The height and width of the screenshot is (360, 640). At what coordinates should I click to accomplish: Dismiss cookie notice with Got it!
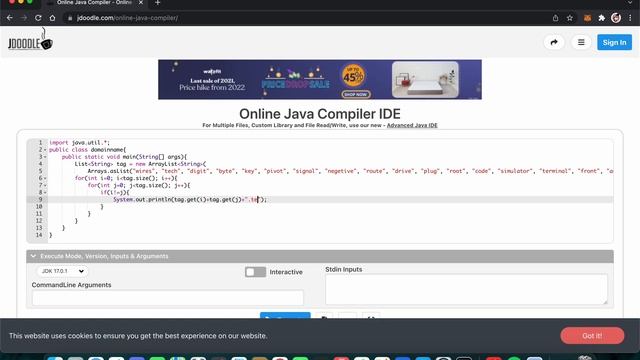tap(592, 336)
